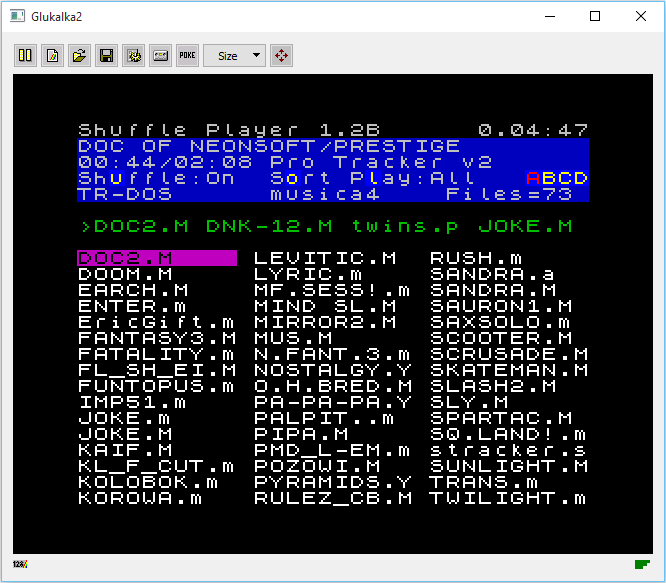Select TWILIGHT.m in the file list

(509, 499)
